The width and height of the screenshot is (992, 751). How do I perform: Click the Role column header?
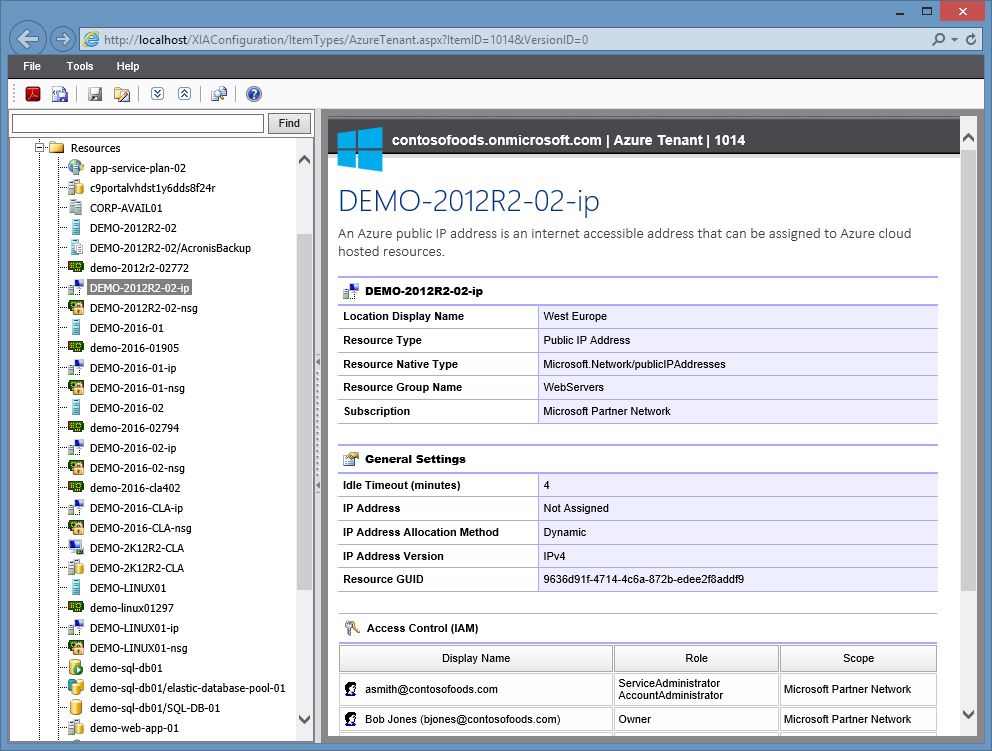point(696,658)
